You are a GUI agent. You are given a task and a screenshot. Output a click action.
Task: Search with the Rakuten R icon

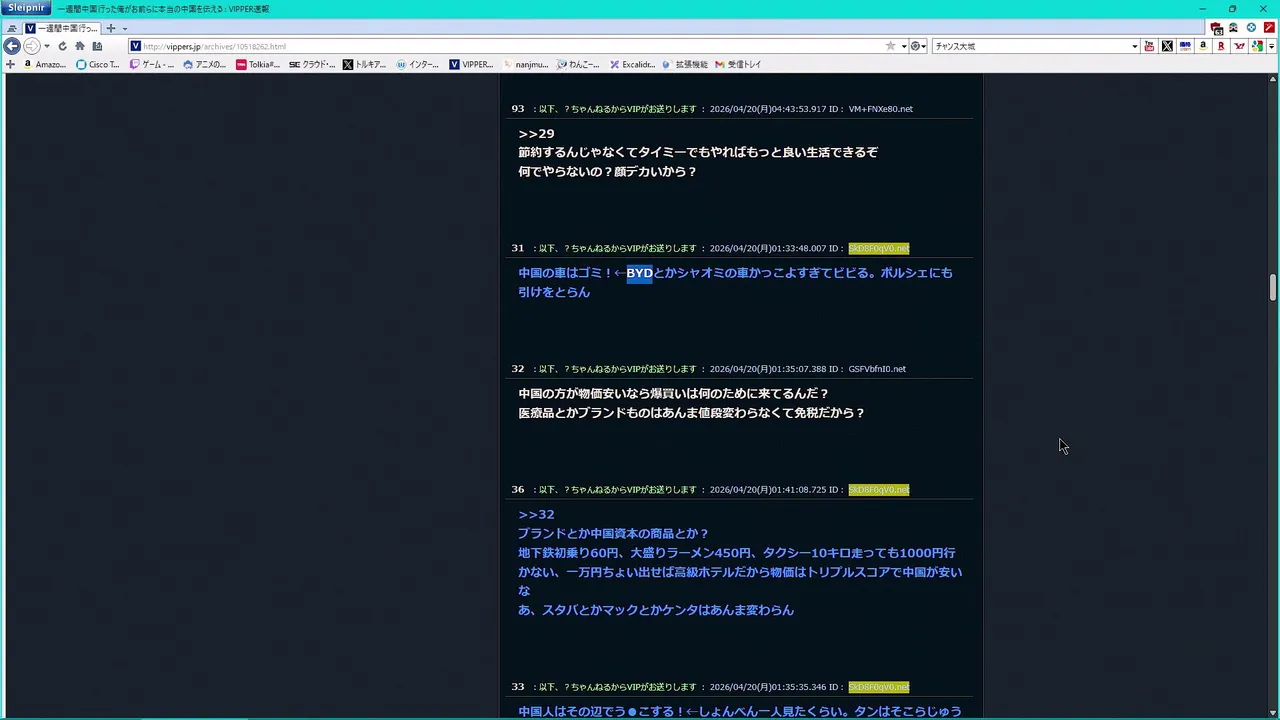[x=1221, y=46]
